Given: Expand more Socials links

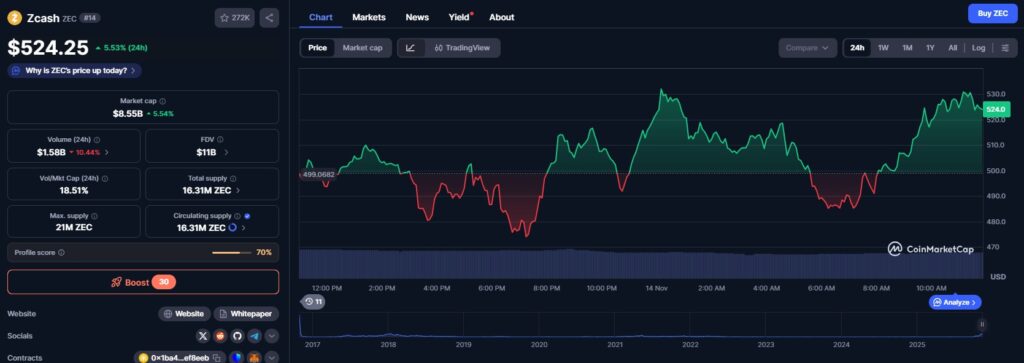Looking at the screenshot, I should (272, 336).
